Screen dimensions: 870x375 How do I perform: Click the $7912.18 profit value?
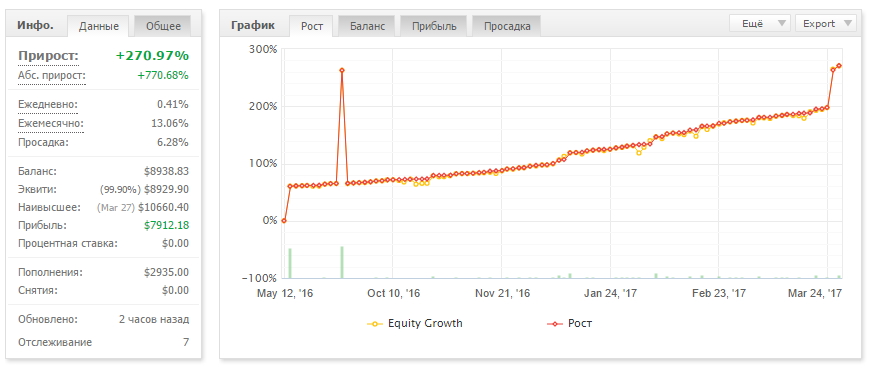point(166,226)
